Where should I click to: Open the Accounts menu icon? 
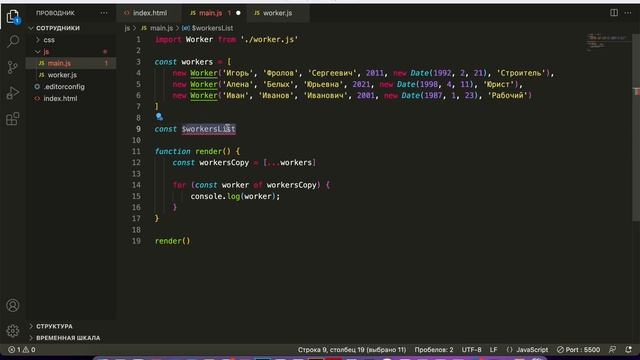[13, 305]
